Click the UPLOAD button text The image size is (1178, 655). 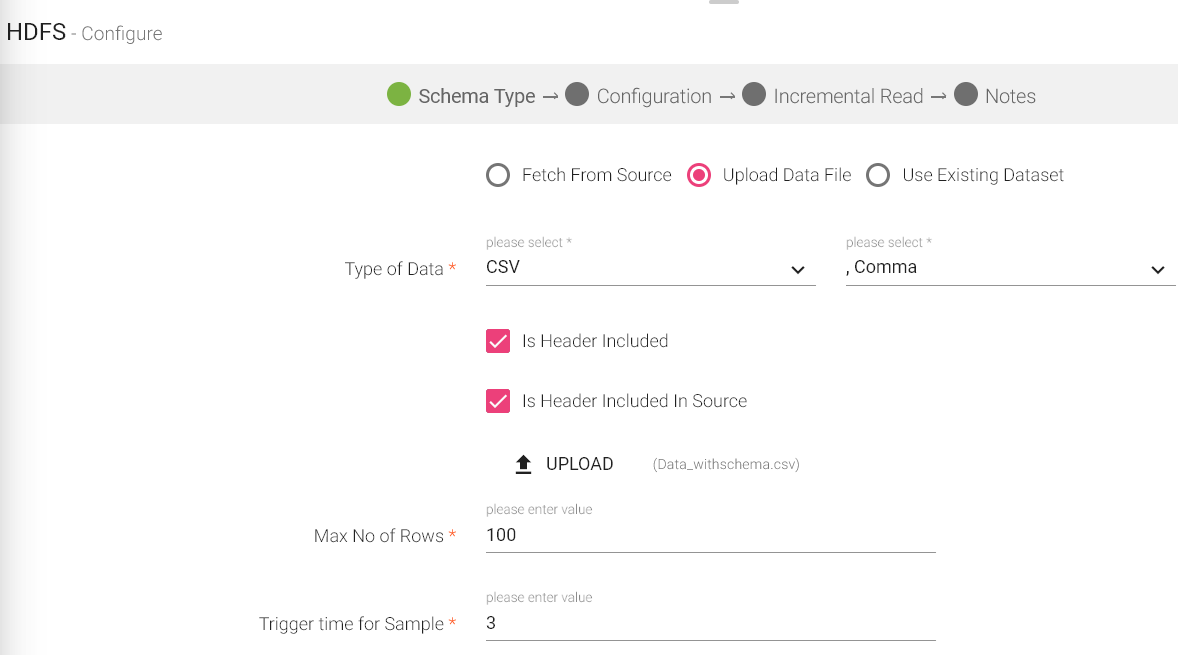(579, 464)
